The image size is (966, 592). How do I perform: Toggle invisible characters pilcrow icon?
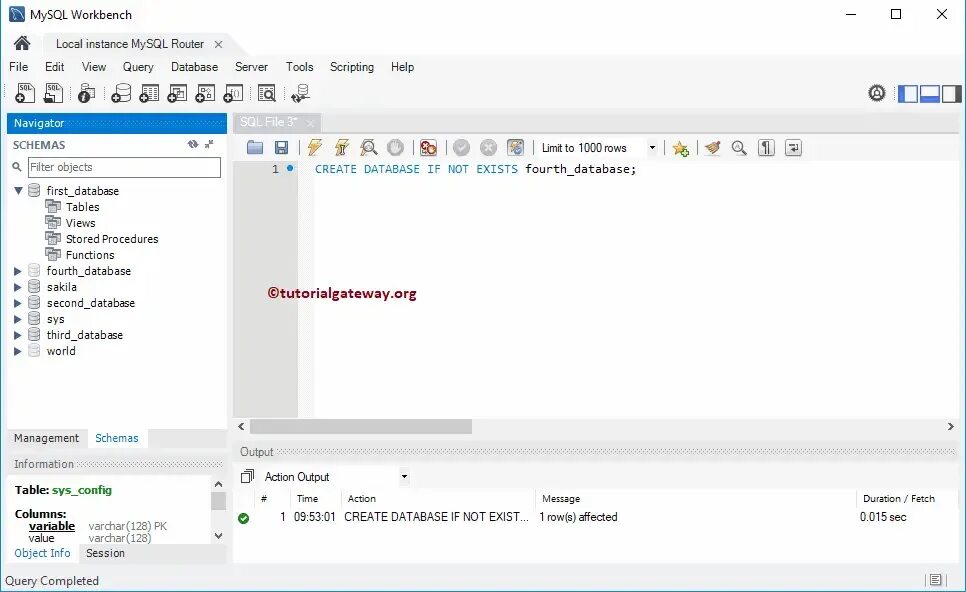[x=766, y=147]
